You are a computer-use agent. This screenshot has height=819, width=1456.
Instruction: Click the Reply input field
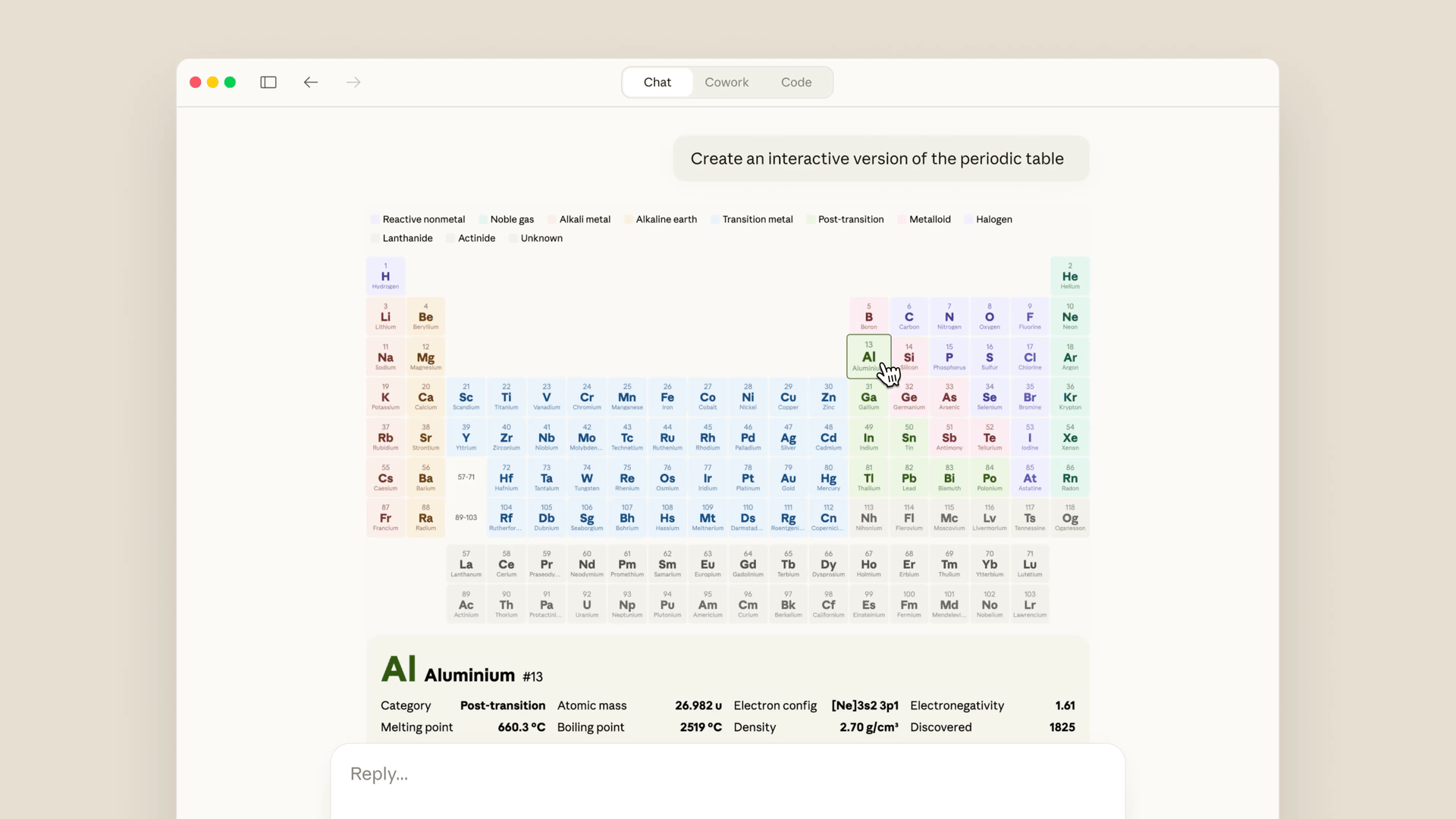click(726, 773)
